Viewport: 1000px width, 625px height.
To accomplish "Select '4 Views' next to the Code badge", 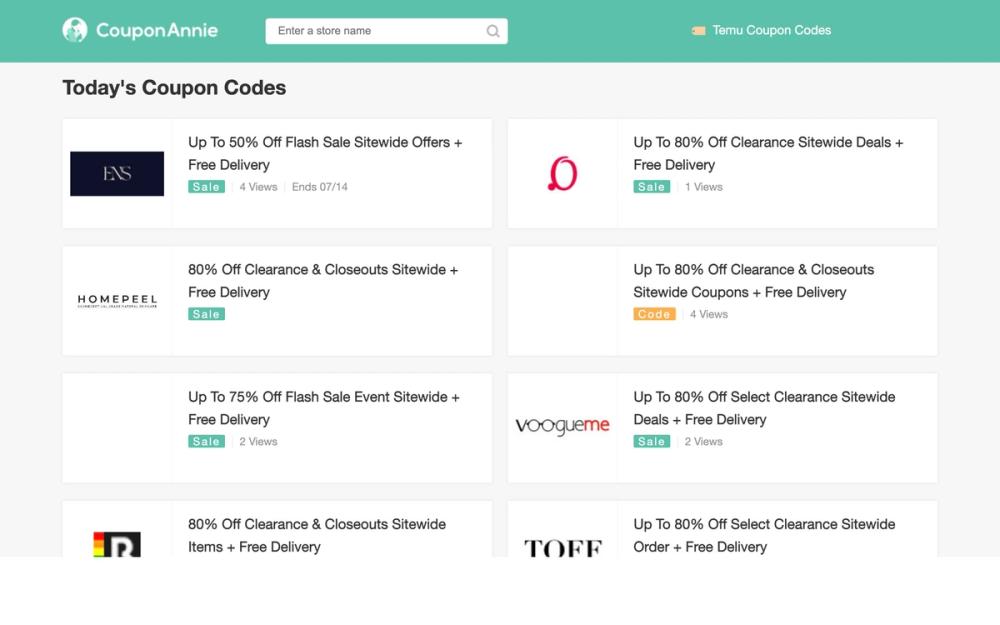I will [x=709, y=314].
